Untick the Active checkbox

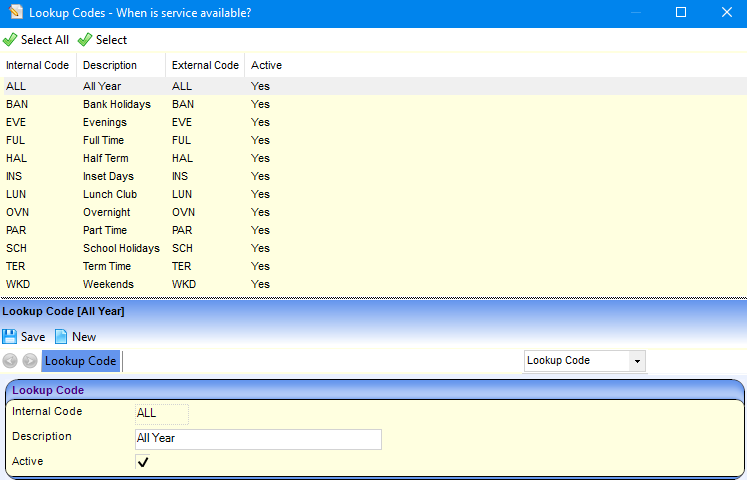[x=143, y=462]
